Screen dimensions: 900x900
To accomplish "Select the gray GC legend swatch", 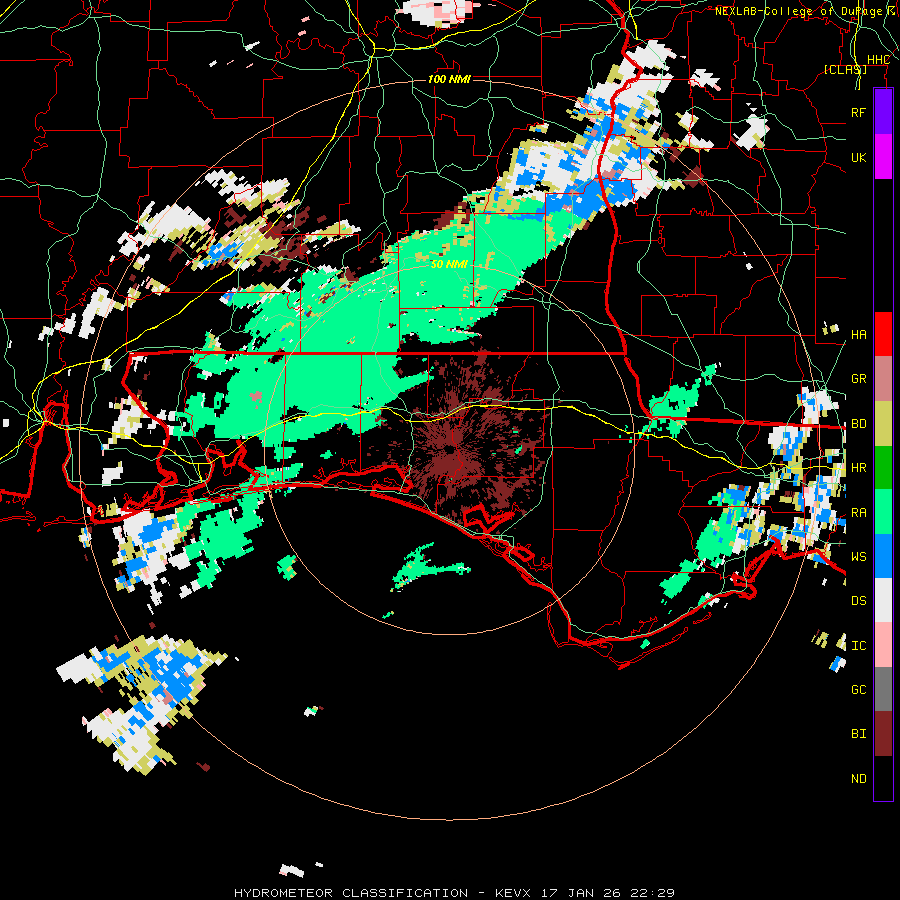I will pos(883,689).
